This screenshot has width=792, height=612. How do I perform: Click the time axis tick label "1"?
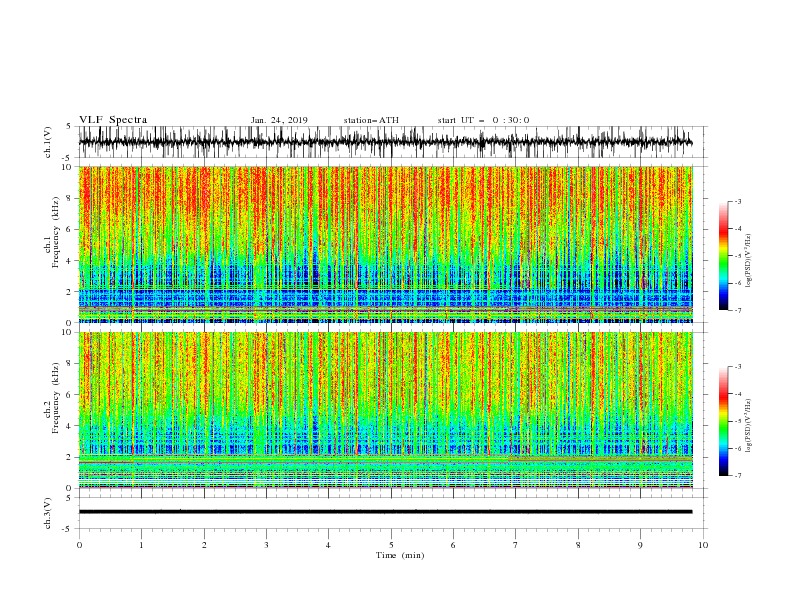pyautogui.click(x=141, y=545)
